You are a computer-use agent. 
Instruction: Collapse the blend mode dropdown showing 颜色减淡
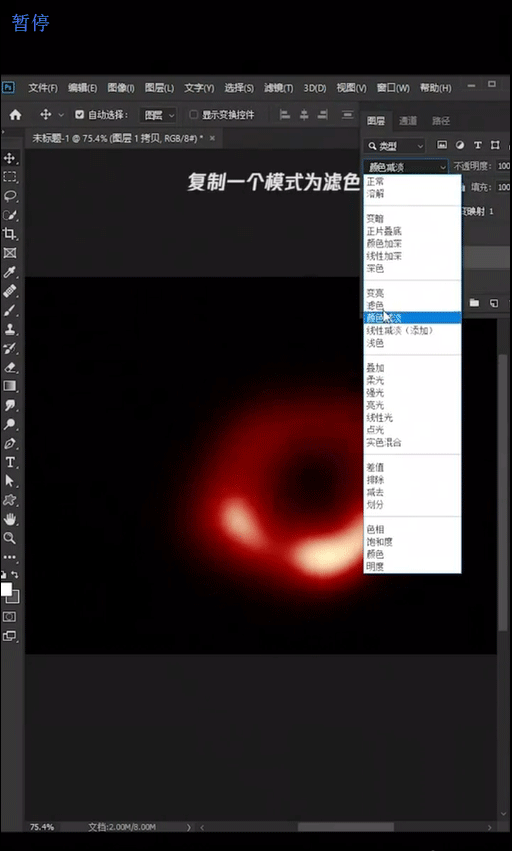coord(406,167)
